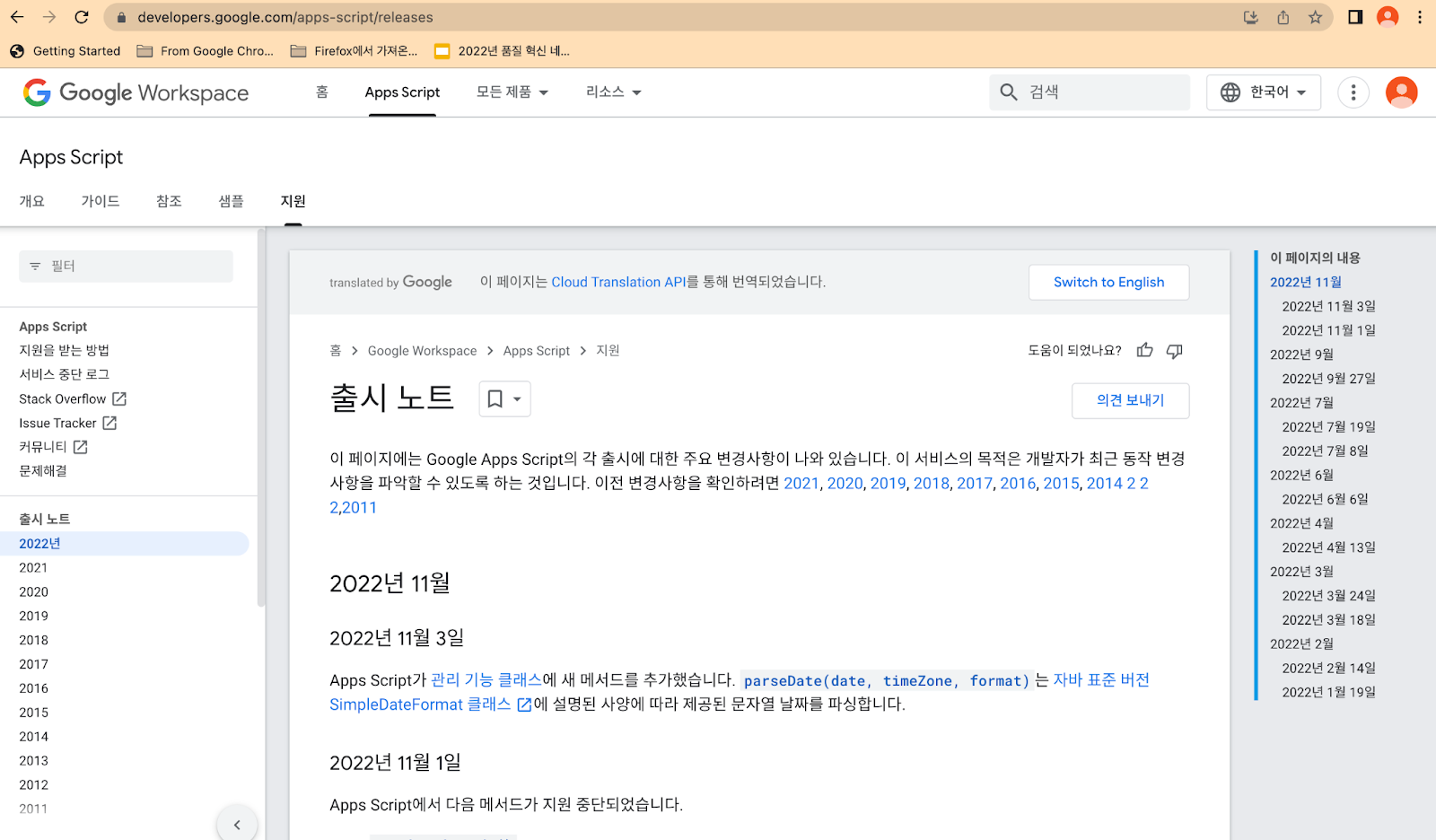The width and height of the screenshot is (1436, 840).
Task: Switch to the 지원 tab
Action: click(x=293, y=201)
